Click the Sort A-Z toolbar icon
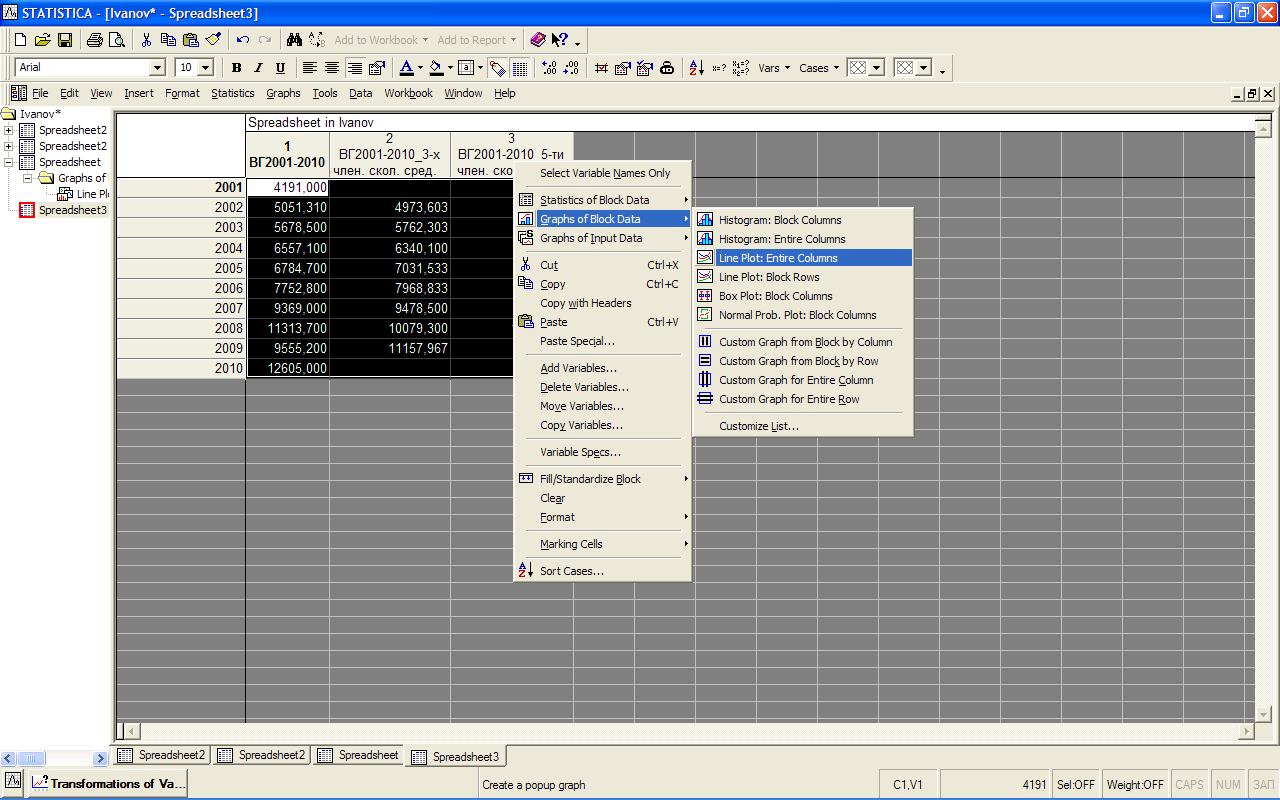 [x=696, y=68]
